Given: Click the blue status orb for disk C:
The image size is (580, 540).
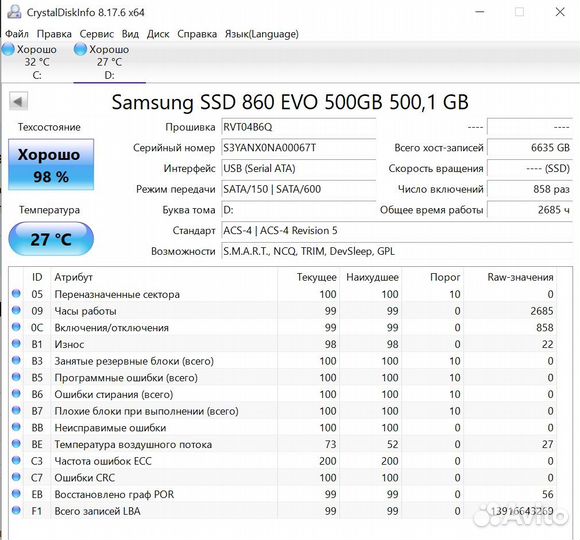Looking at the screenshot, I should 8,49.
